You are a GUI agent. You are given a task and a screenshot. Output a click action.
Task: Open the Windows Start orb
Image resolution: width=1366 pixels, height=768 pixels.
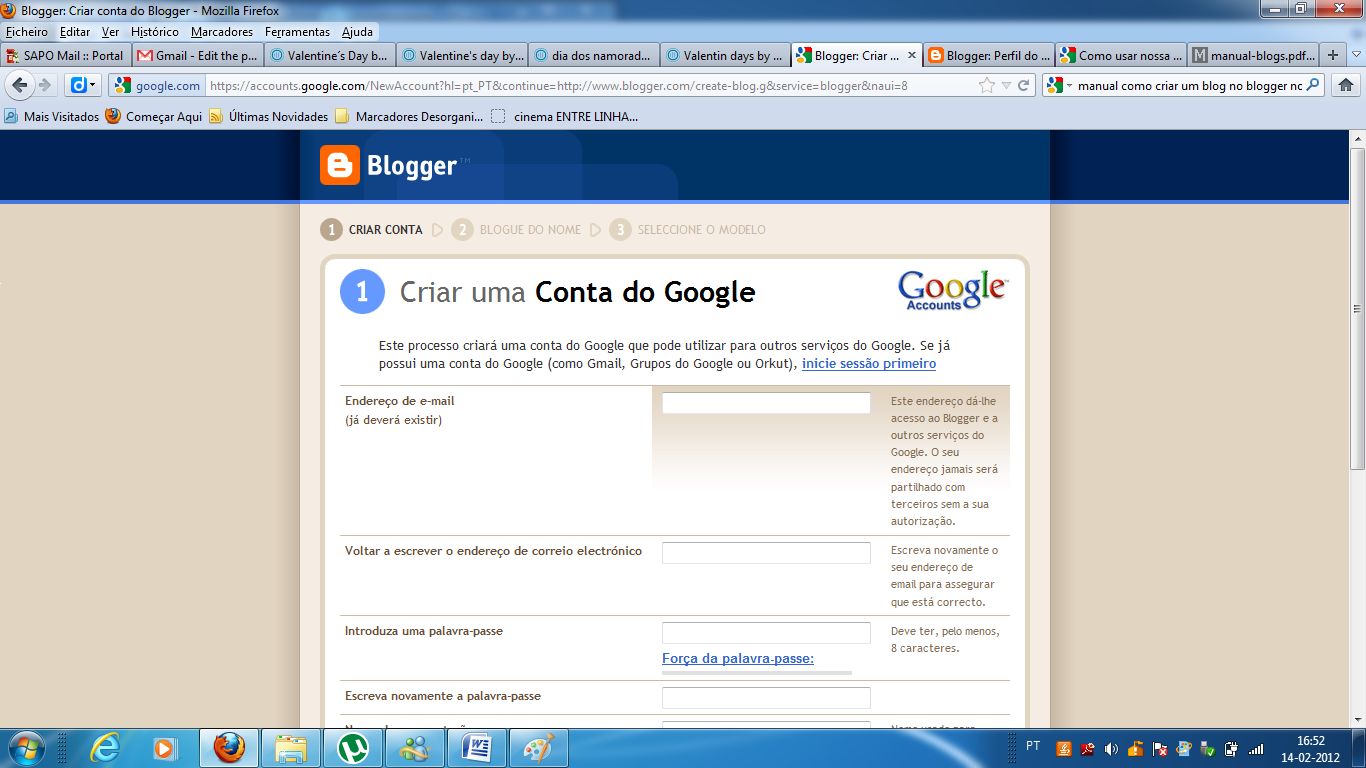click(x=27, y=747)
